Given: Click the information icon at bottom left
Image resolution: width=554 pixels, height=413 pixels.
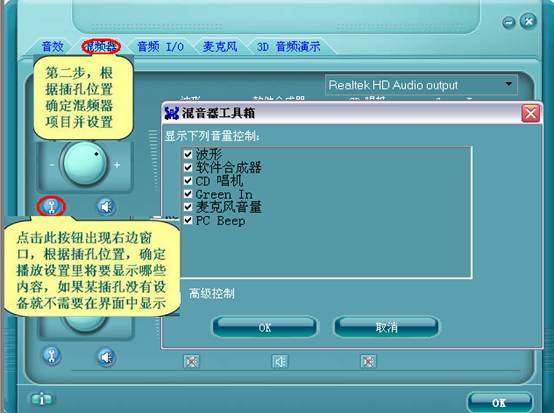Looking at the screenshot, I should point(42,399).
